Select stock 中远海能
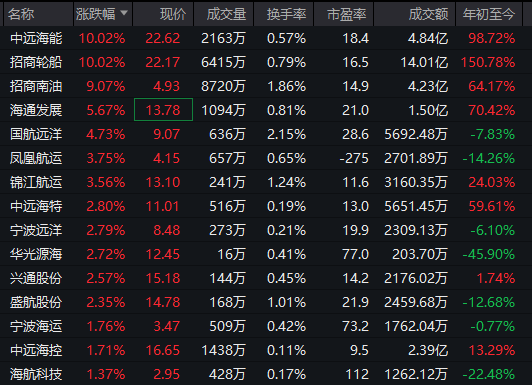 [x=36, y=38]
